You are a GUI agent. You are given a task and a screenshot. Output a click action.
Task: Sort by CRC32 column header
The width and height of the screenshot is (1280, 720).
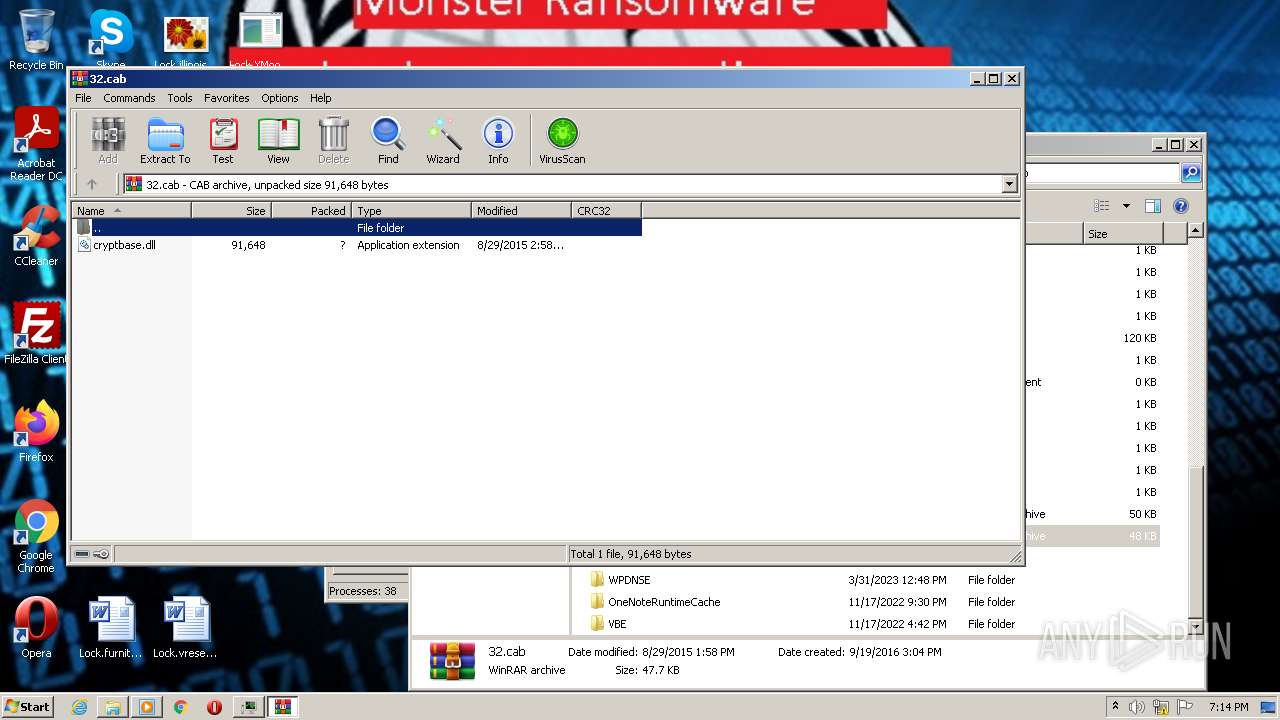tap(606, 211)
